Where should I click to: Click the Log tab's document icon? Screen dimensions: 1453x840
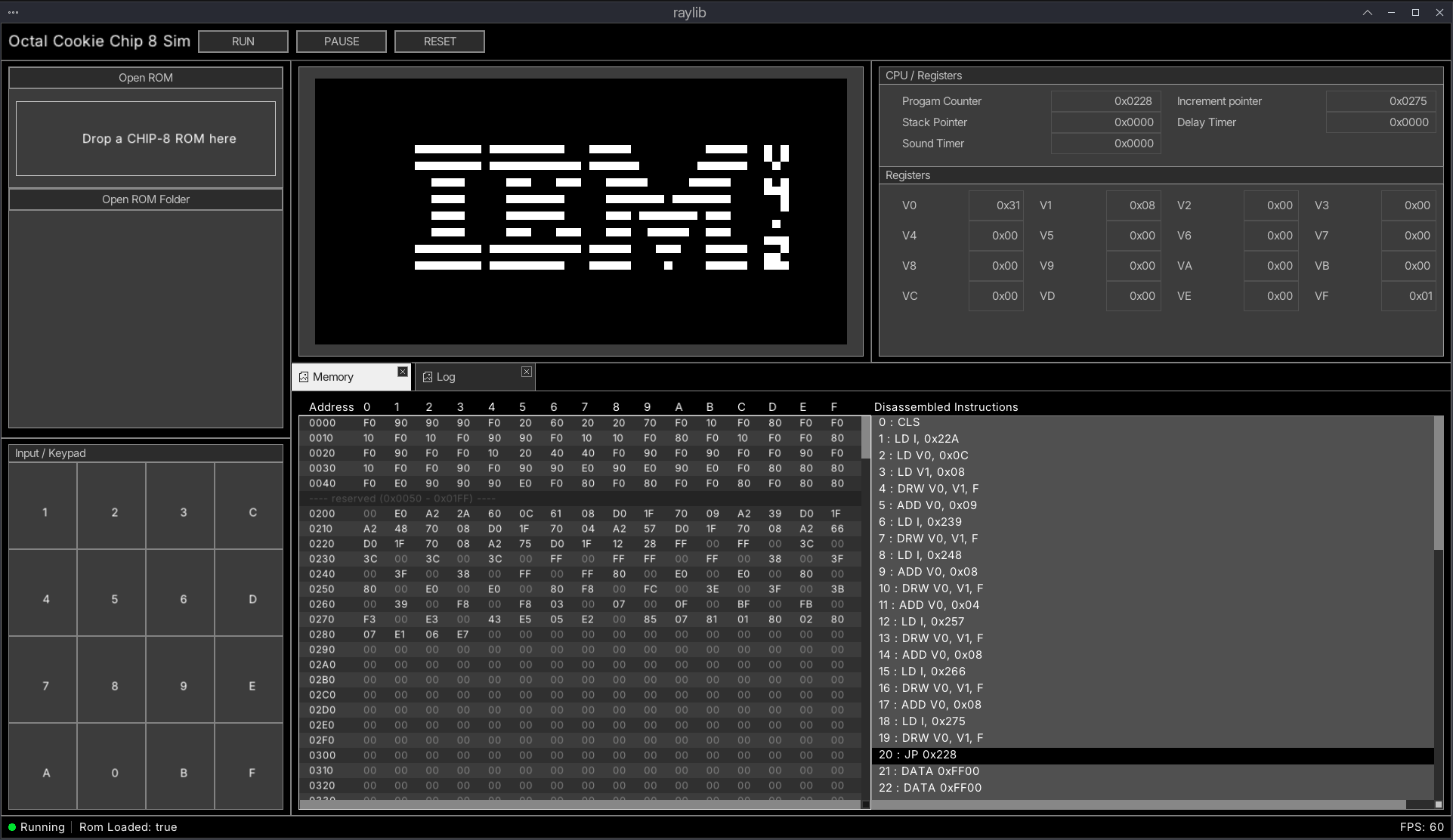[x=428, y=377]
